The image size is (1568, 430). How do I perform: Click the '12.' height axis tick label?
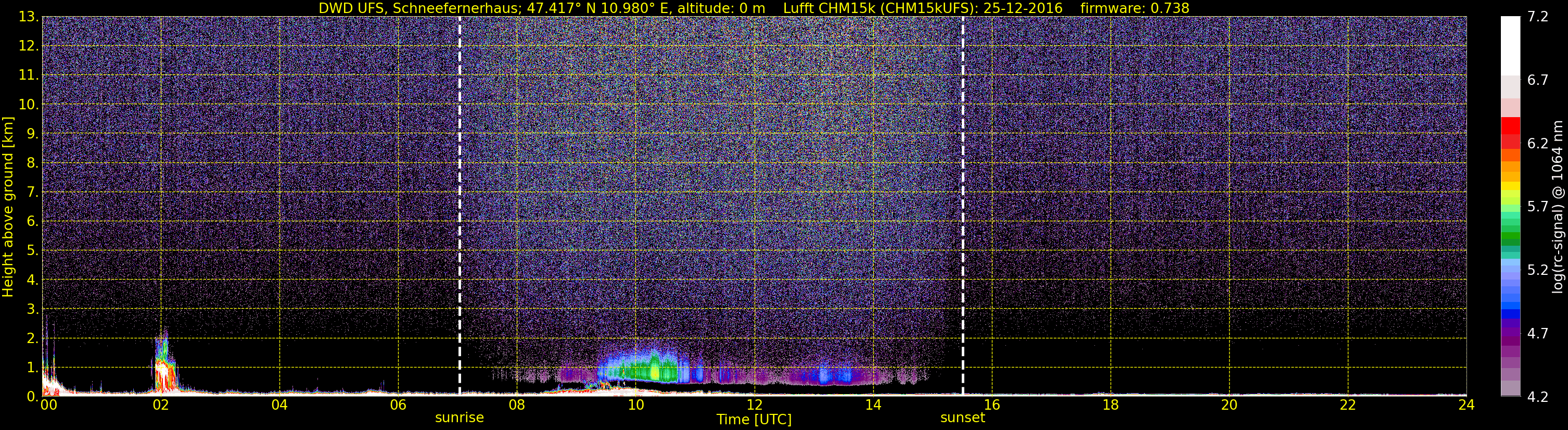[x=29, y=46]
